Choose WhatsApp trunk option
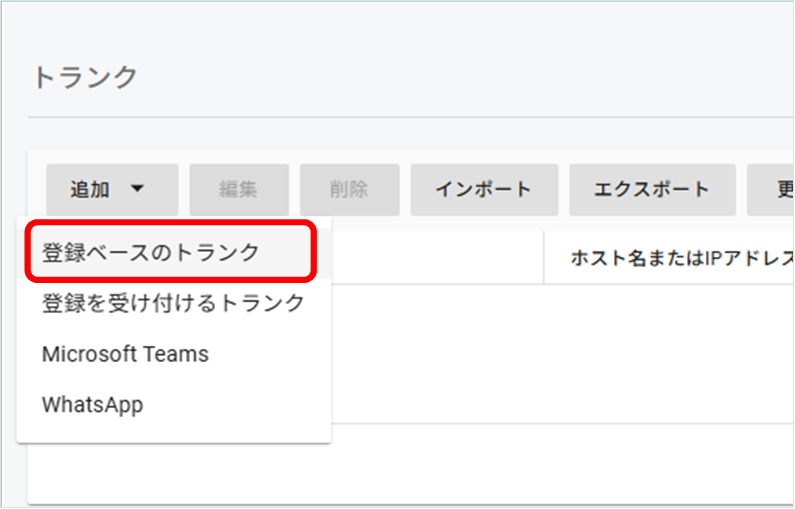This screenshot has width=795, height=509. [x=92, y=405]
